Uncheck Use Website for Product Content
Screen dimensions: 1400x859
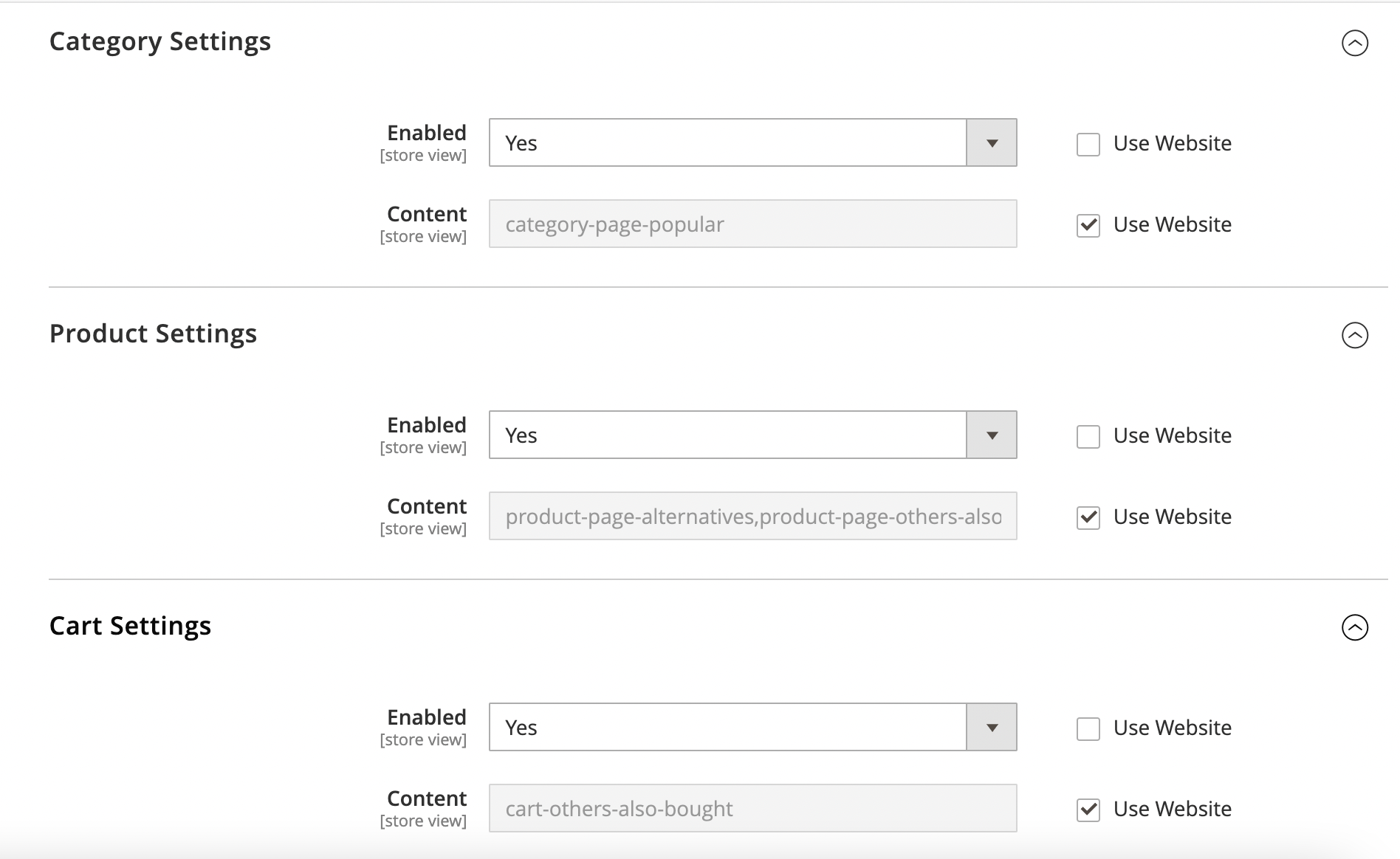[x=1088, y=517]
